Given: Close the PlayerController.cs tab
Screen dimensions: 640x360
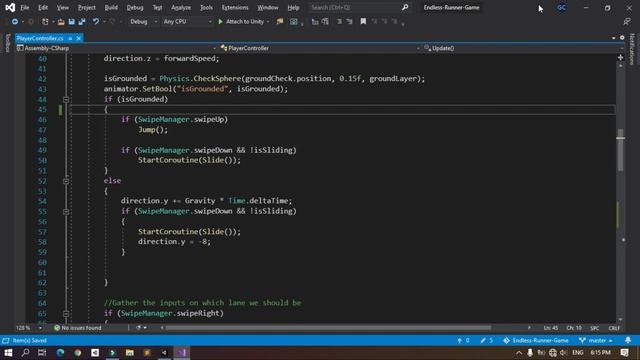Looking at the screenshot, I should coord(79,38).
